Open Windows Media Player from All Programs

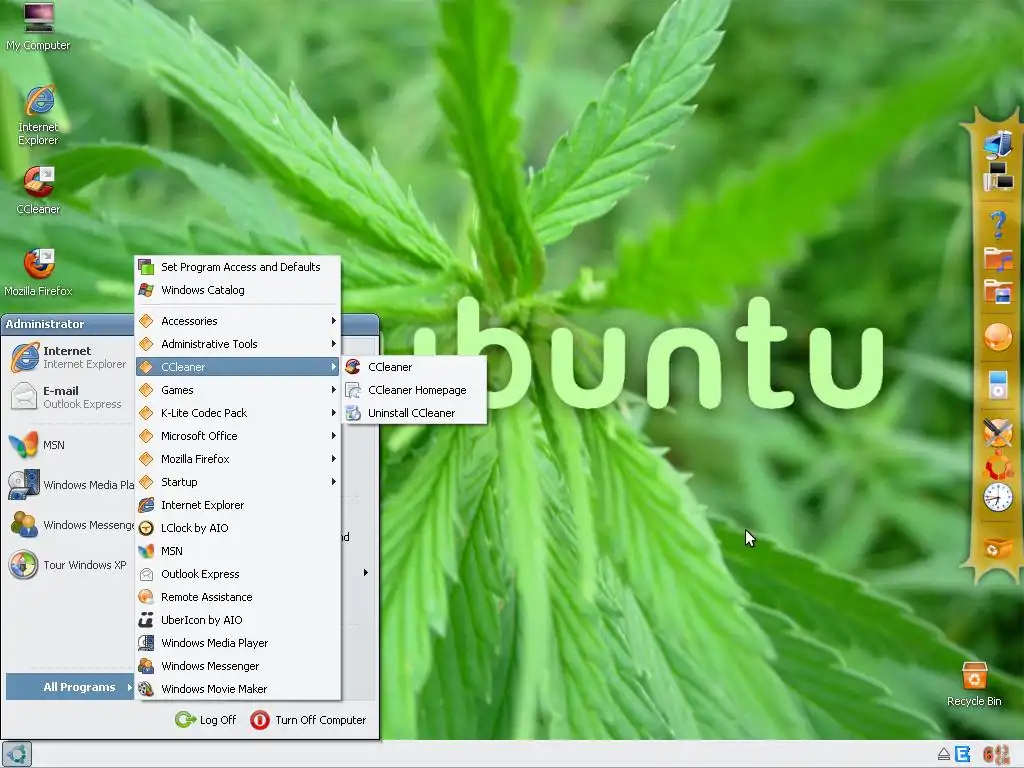click(x=238, y=643)
